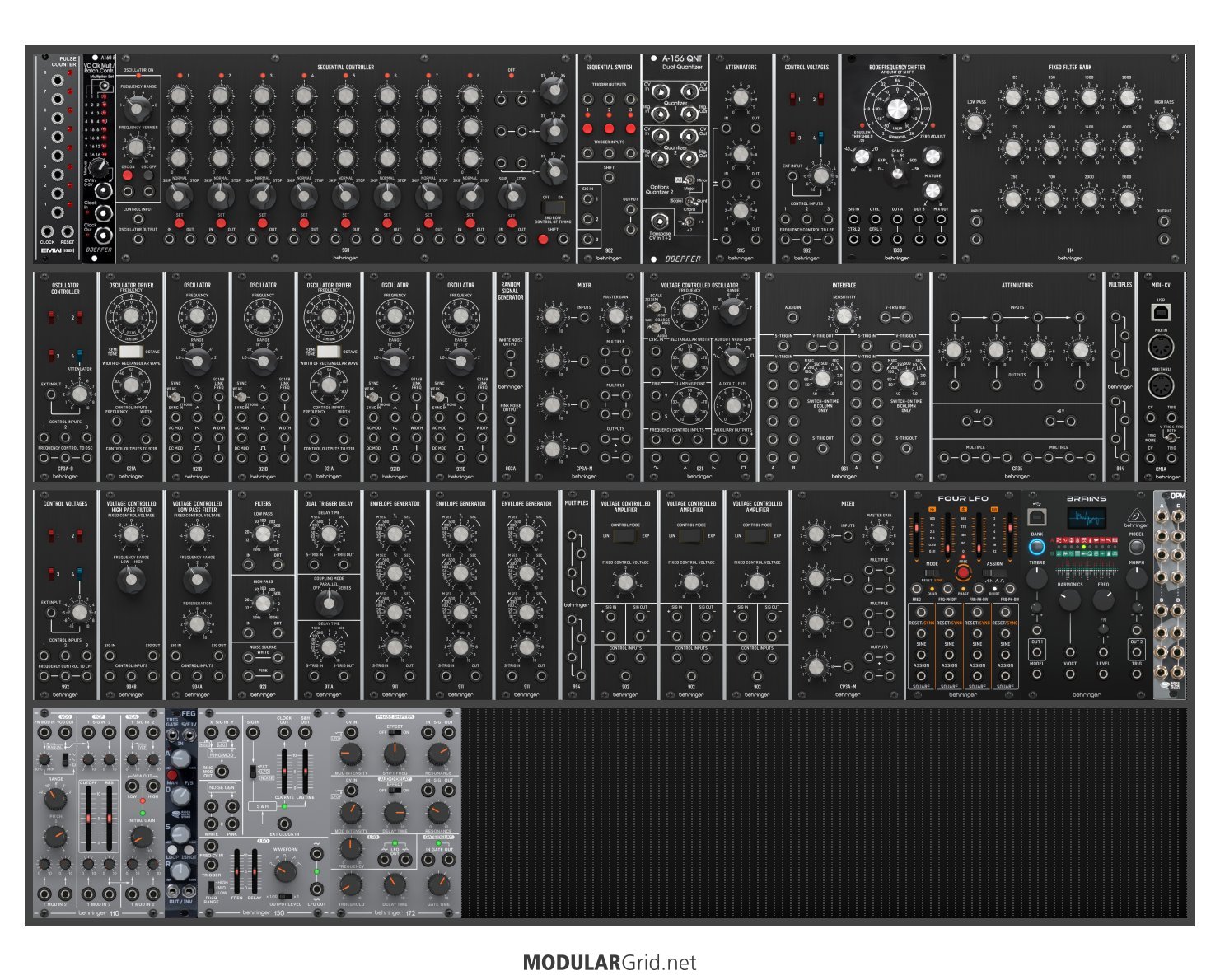
Task: Click the Frequency Vernier knob on the 960
Action: (137, 147)
